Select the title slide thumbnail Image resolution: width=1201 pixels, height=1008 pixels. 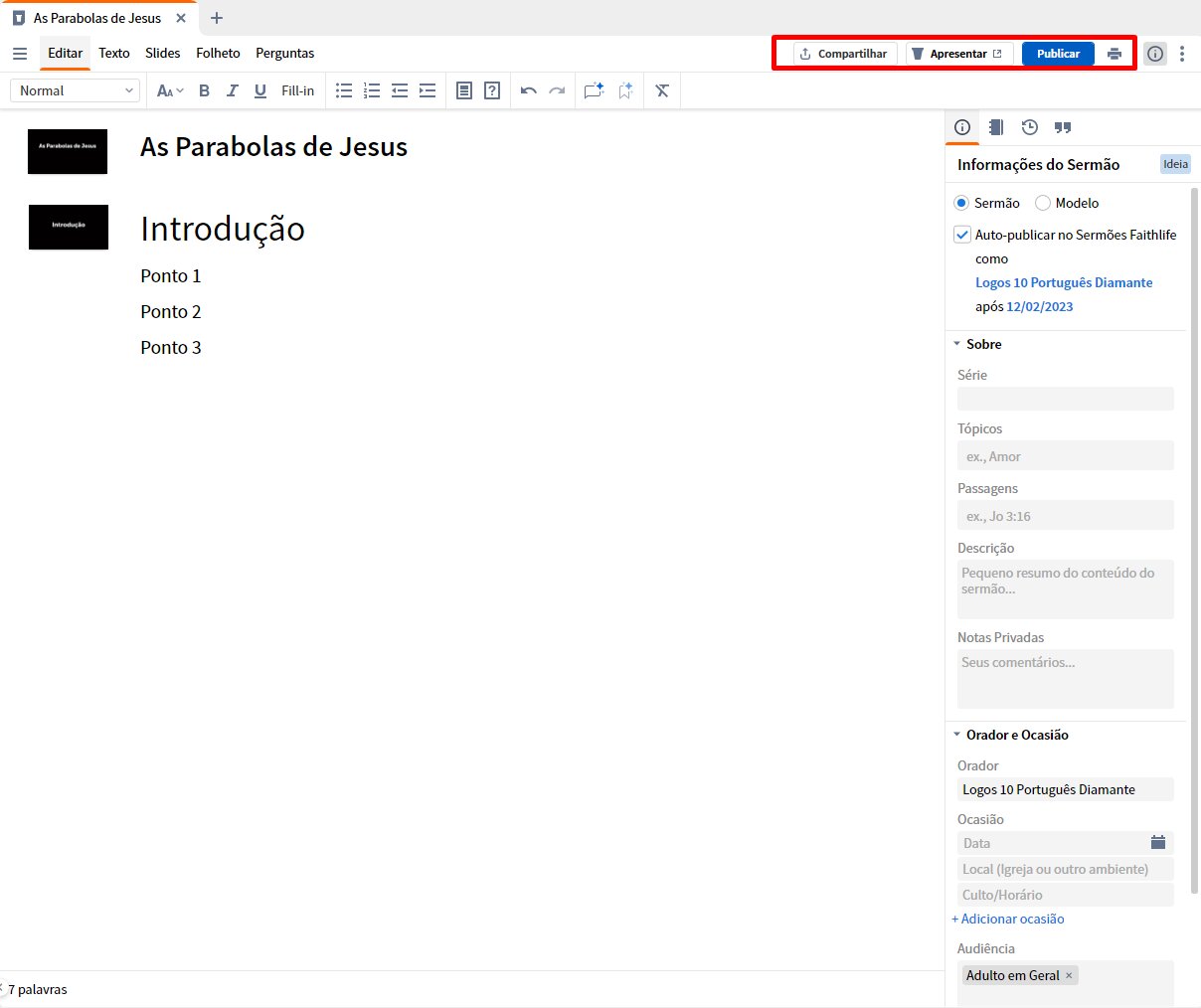[x=68, y=151]
